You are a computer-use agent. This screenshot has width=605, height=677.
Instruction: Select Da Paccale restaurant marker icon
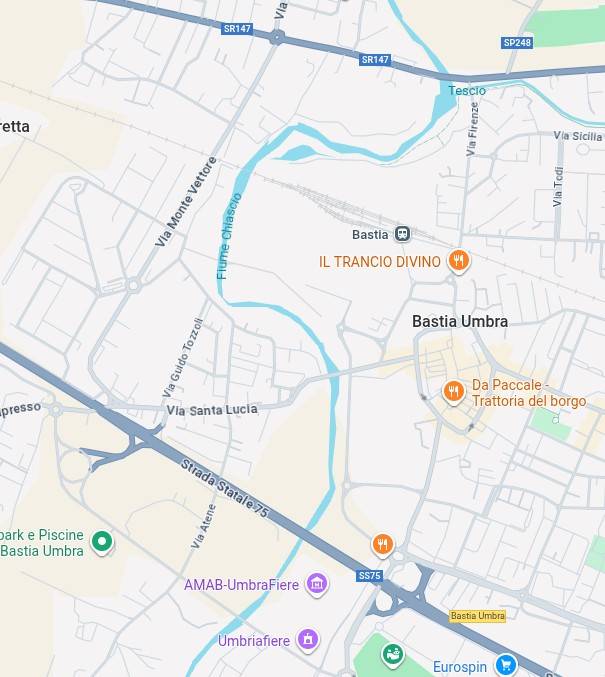coord(453,392)
